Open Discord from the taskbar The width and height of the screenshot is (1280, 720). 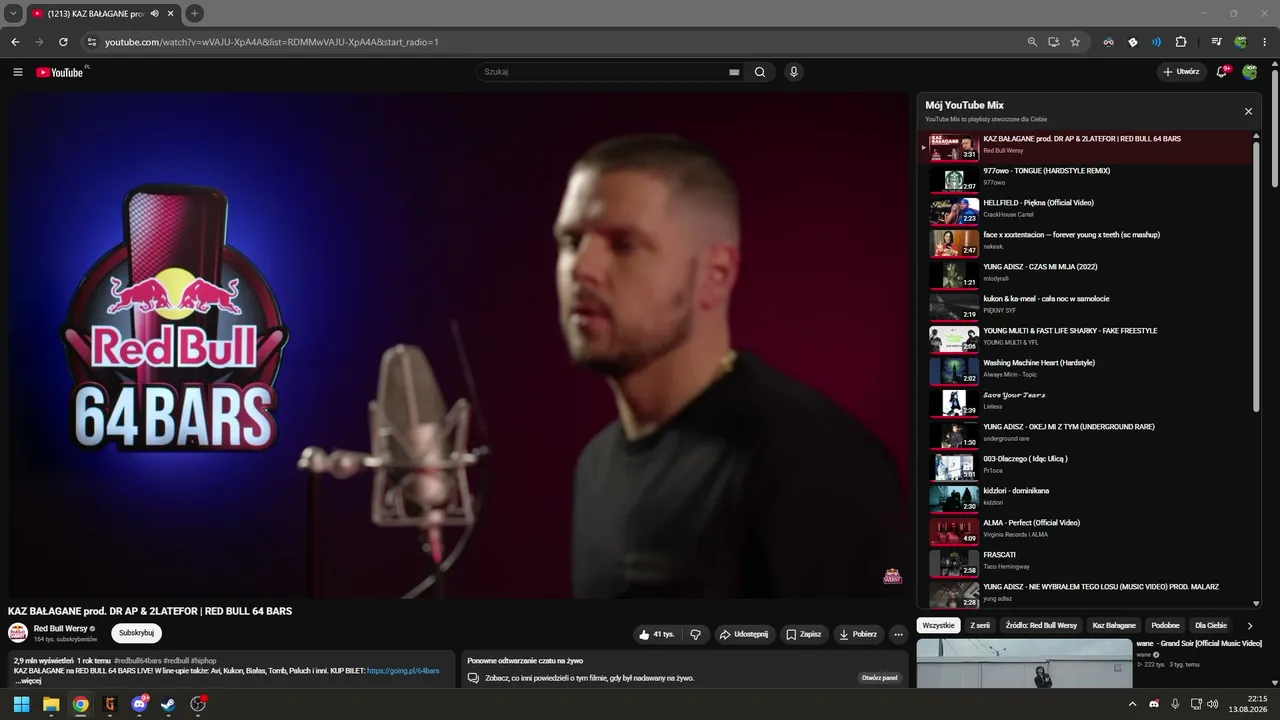coord(139,704)
